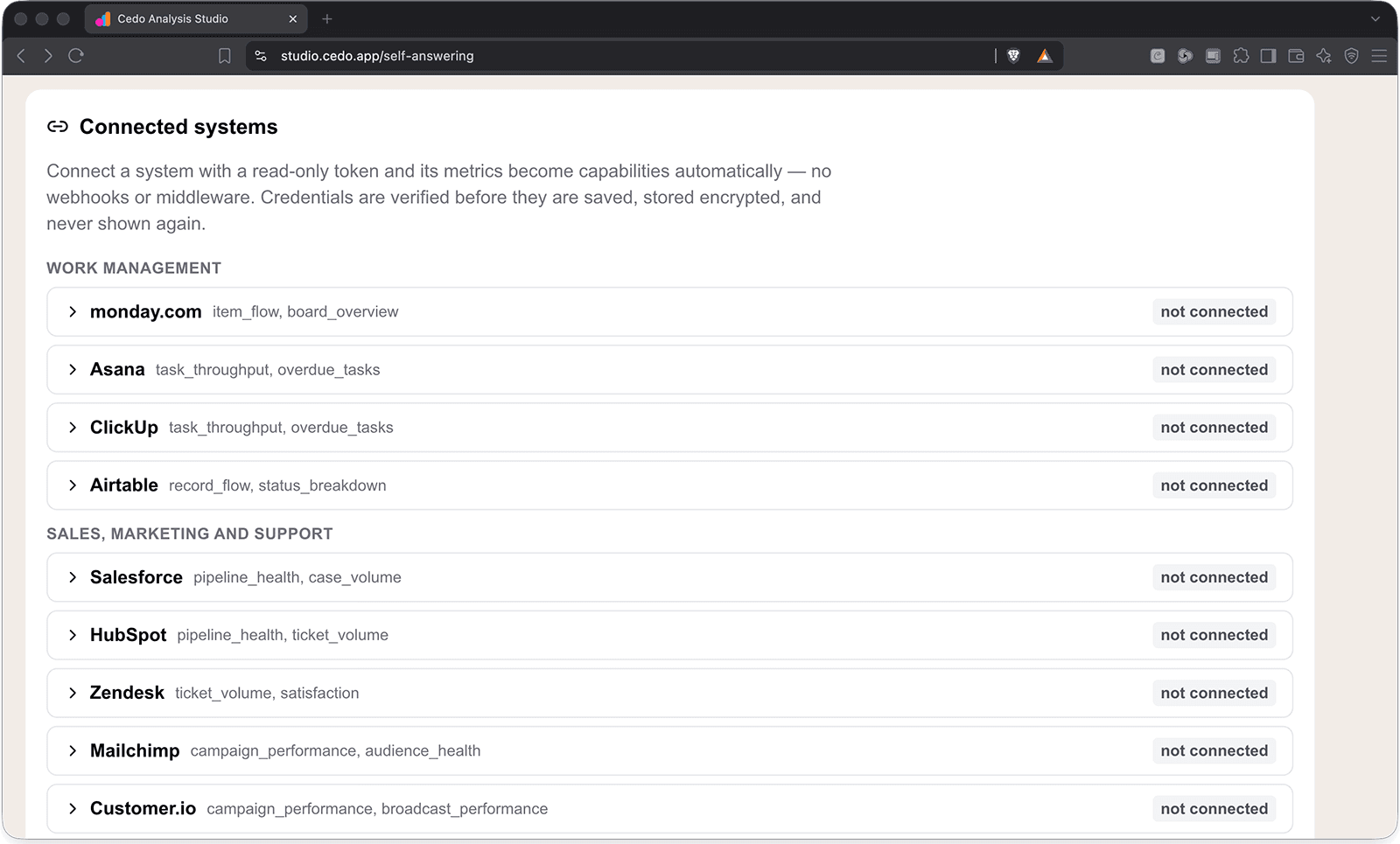This screenshot has height=844, width=1400.
Task: Click 'record_flow, status_breakdown' metrics text
Action: coord(277,485)
